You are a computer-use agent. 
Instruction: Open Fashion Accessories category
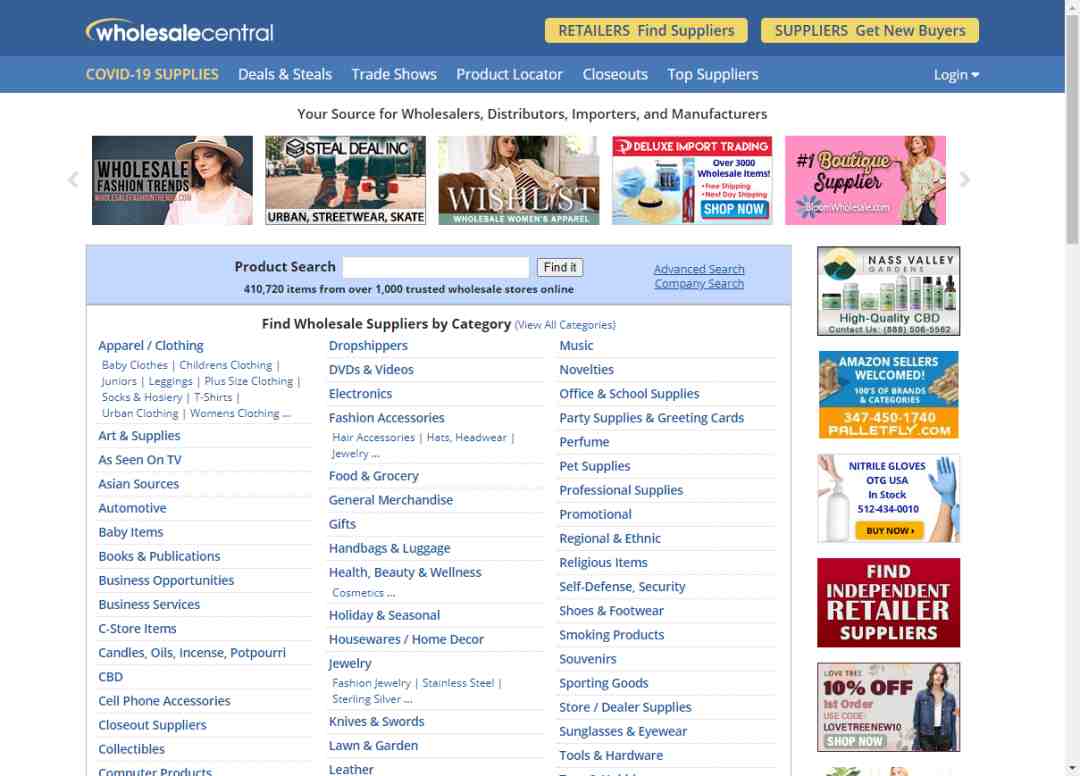click(x=386, y=418)
